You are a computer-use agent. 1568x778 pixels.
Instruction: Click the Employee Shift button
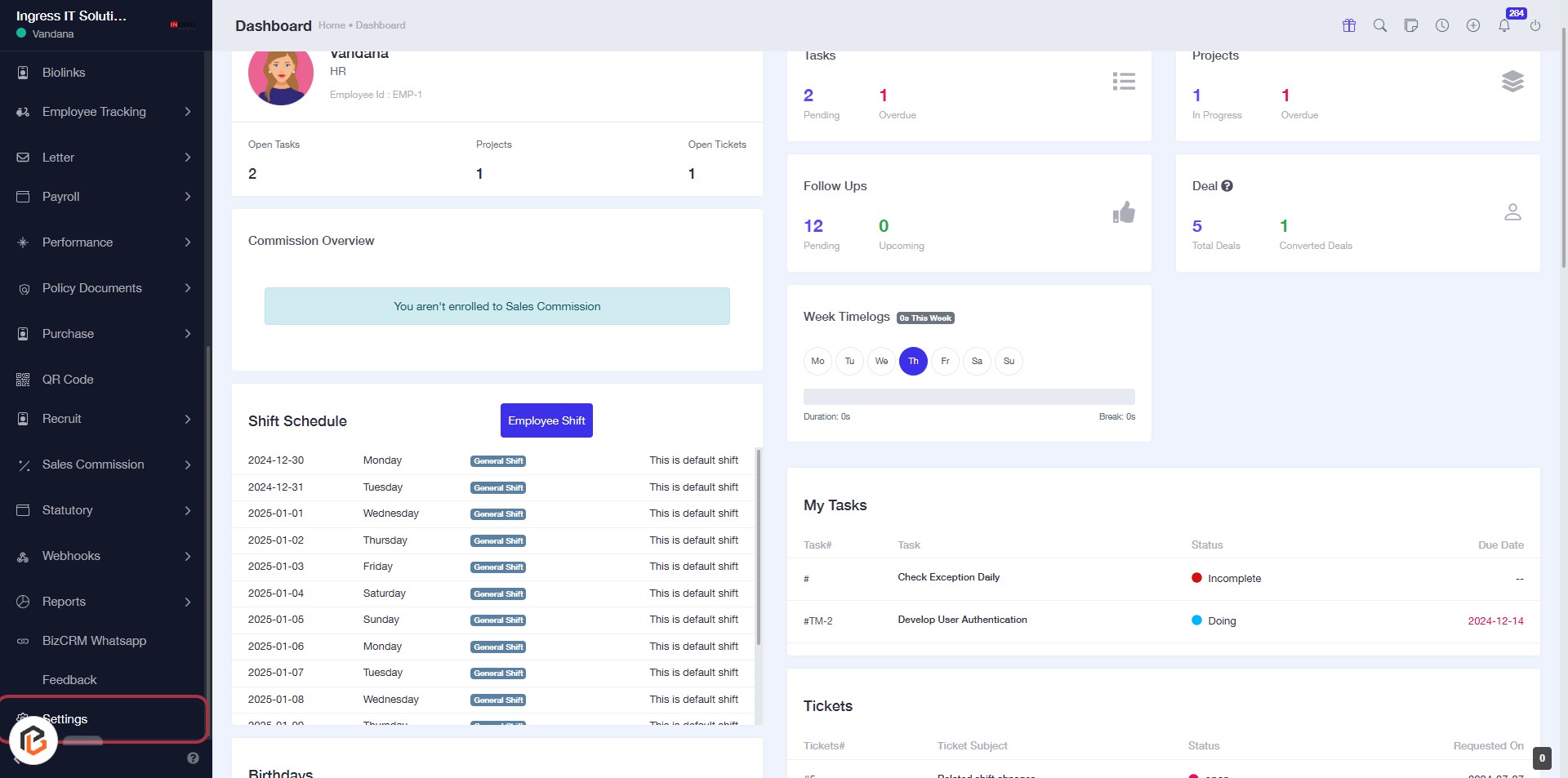[546, 420]
